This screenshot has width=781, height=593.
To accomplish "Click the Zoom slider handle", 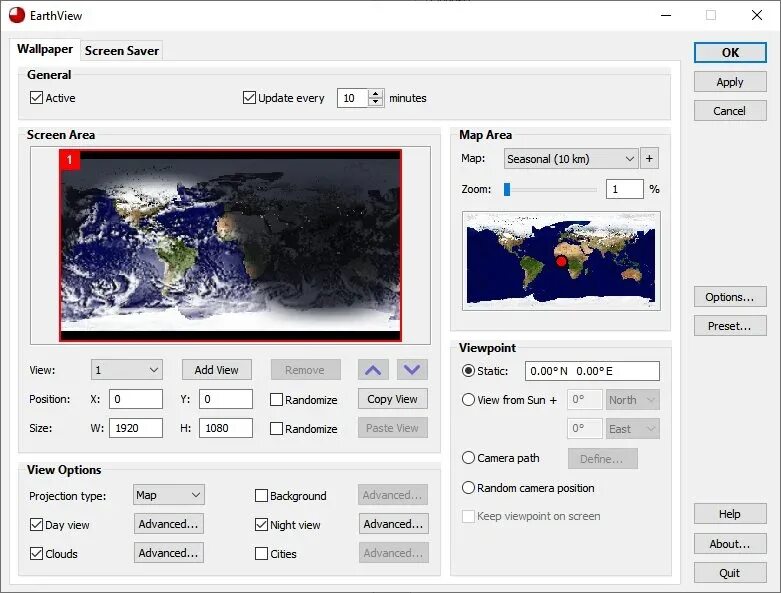I will pos(507,189).
